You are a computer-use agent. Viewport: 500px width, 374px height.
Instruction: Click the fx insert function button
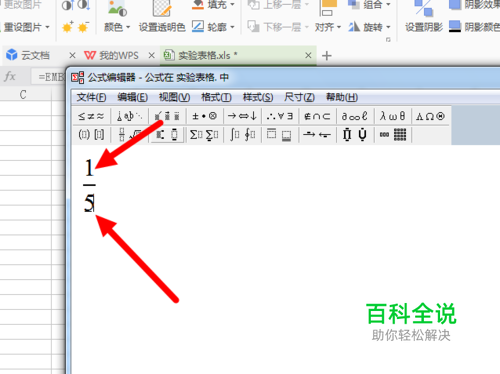pos(10,77)
